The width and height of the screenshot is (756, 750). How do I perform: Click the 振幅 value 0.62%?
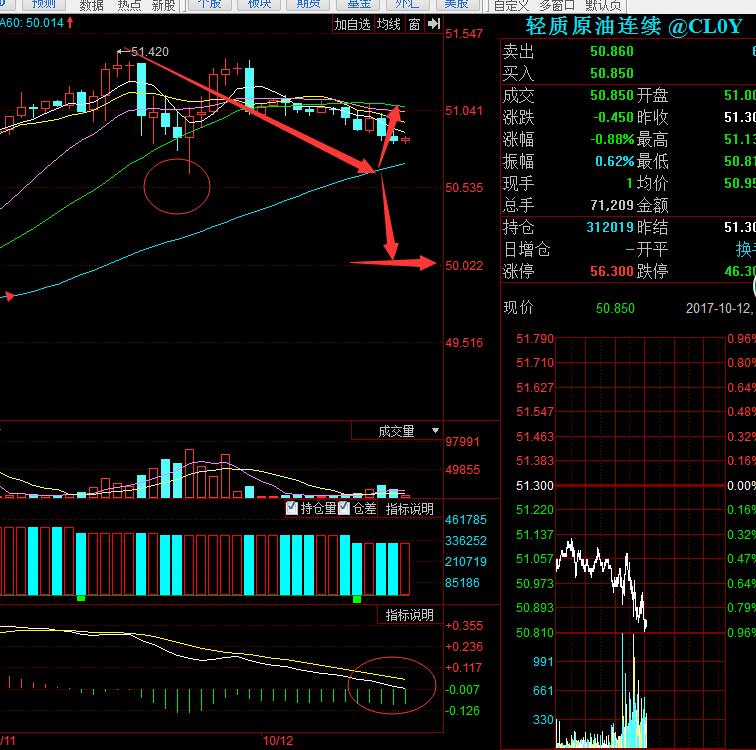point(614,161)
